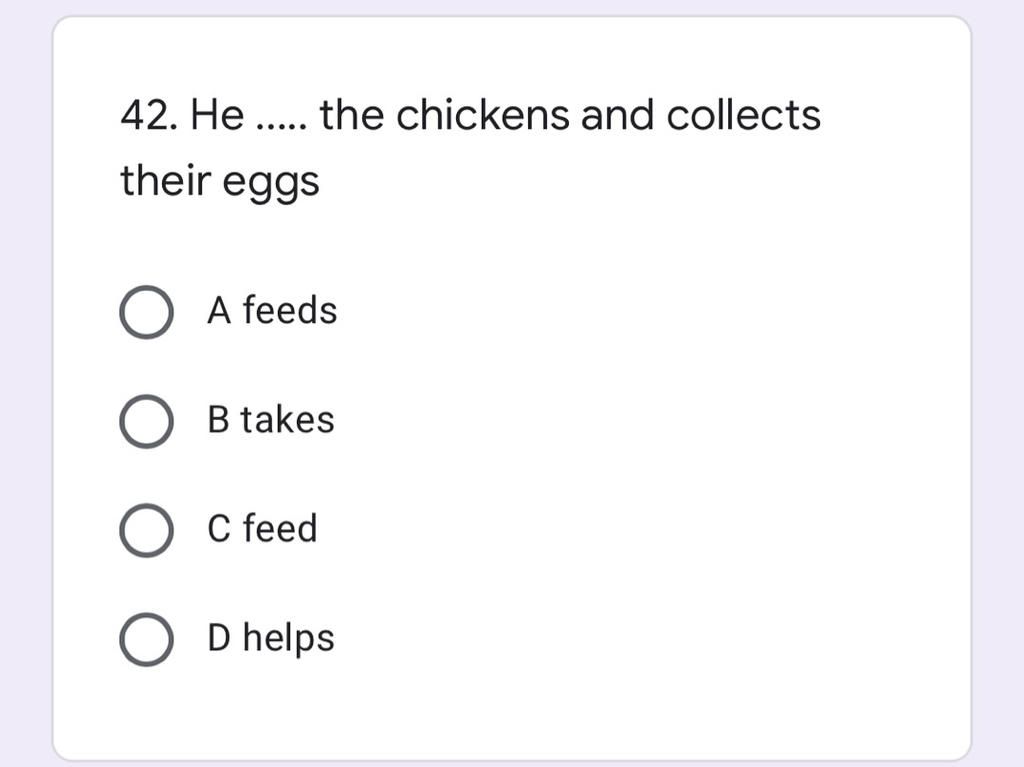Mark the radio button for C feed
The width and height of the screenshot is (1024, 767).
click(146, 530)
